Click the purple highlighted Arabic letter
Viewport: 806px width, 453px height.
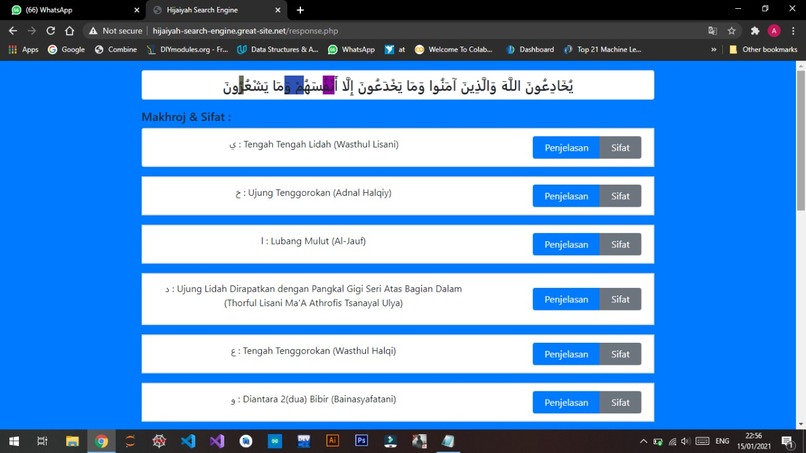pyautogui.click(x=328, y=85)
